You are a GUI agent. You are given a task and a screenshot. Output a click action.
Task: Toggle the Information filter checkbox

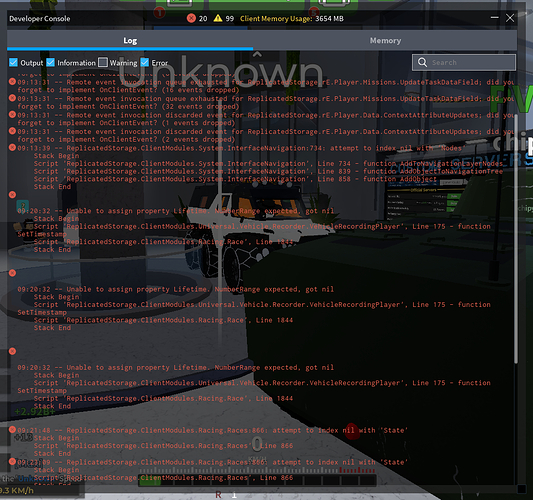pos(50,62)
